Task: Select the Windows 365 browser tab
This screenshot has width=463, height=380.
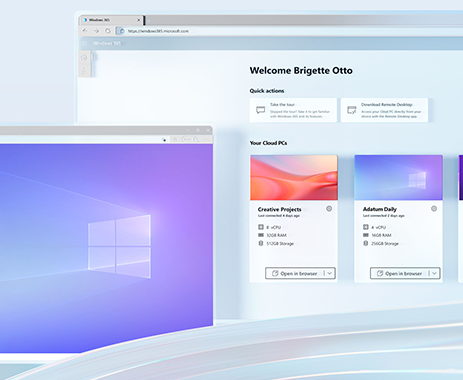Action: coord(111,20)
